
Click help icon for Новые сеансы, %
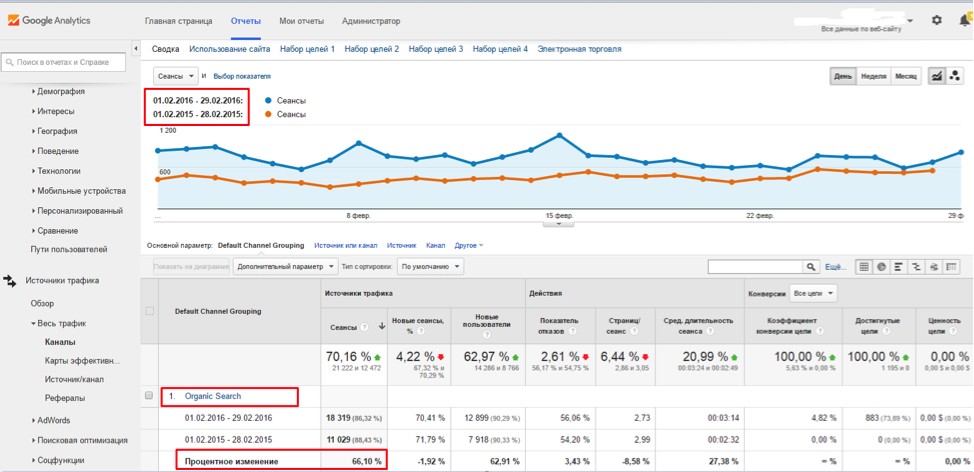[422, 331]
